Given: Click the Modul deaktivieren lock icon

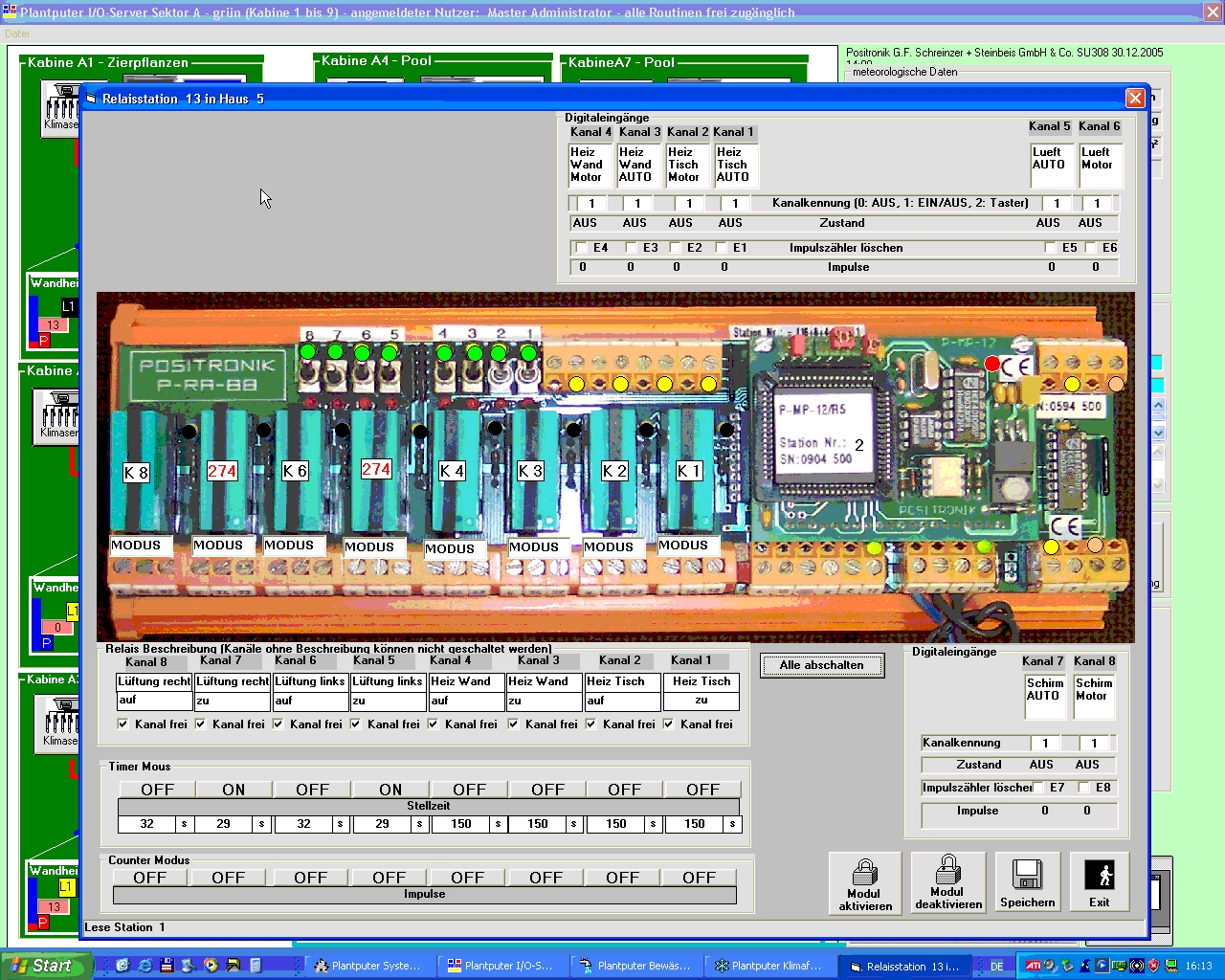Looking at the screenshot, I should tap(948, 870).
